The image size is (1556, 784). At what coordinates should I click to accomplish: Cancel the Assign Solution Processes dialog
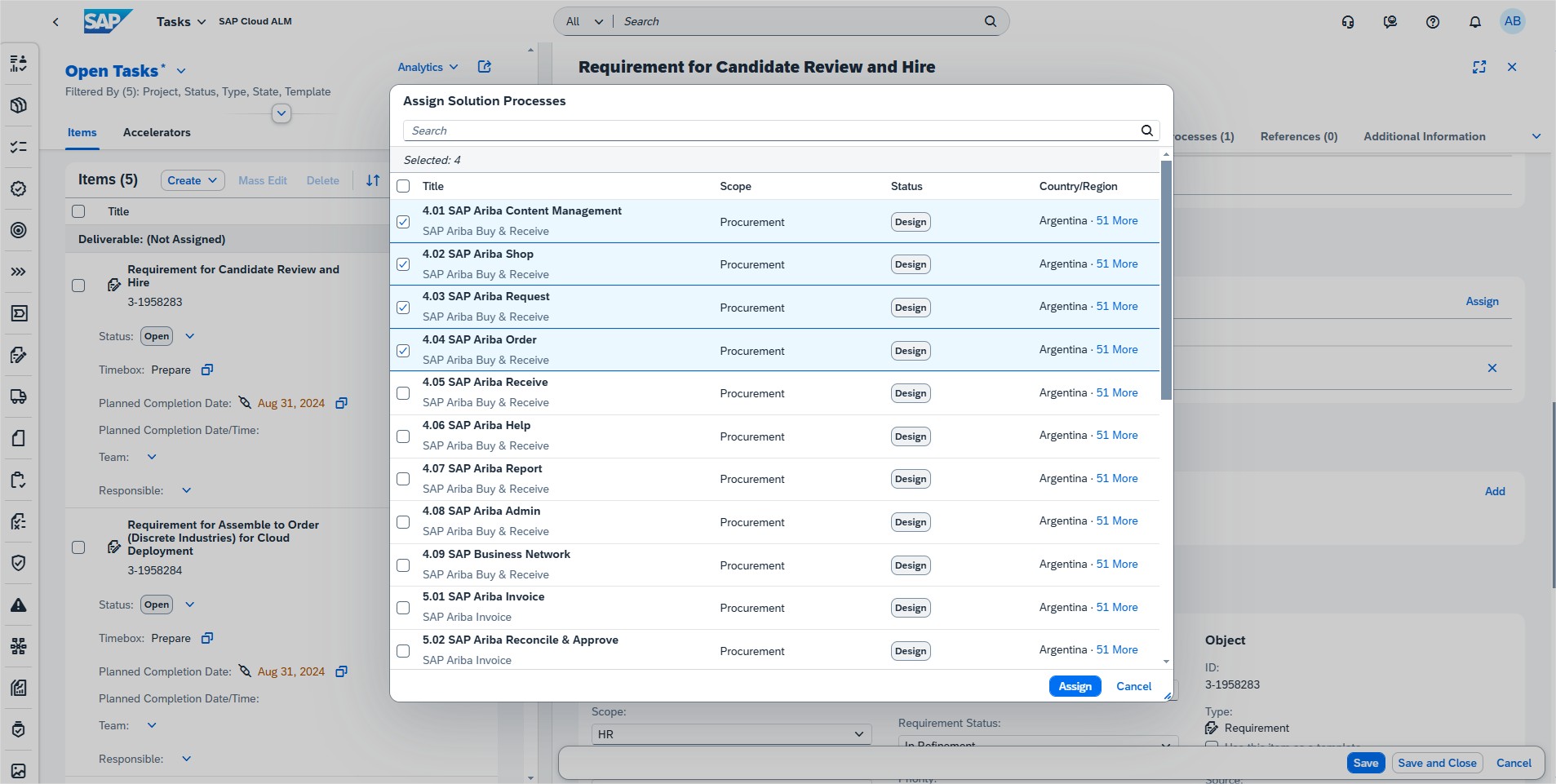[x=1133, y=686]
